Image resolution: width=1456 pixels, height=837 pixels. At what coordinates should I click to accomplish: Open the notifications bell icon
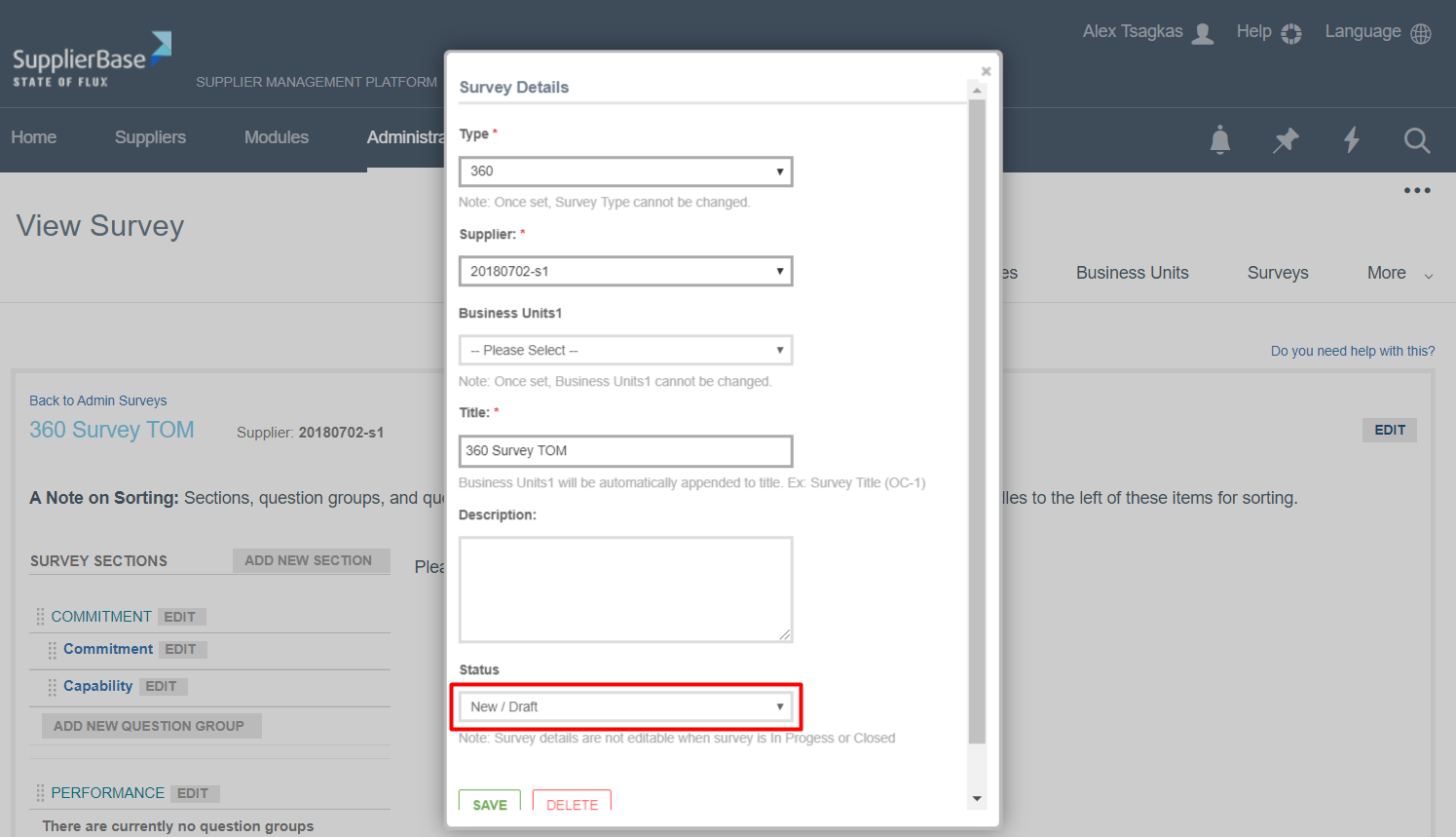[1219, 140]
